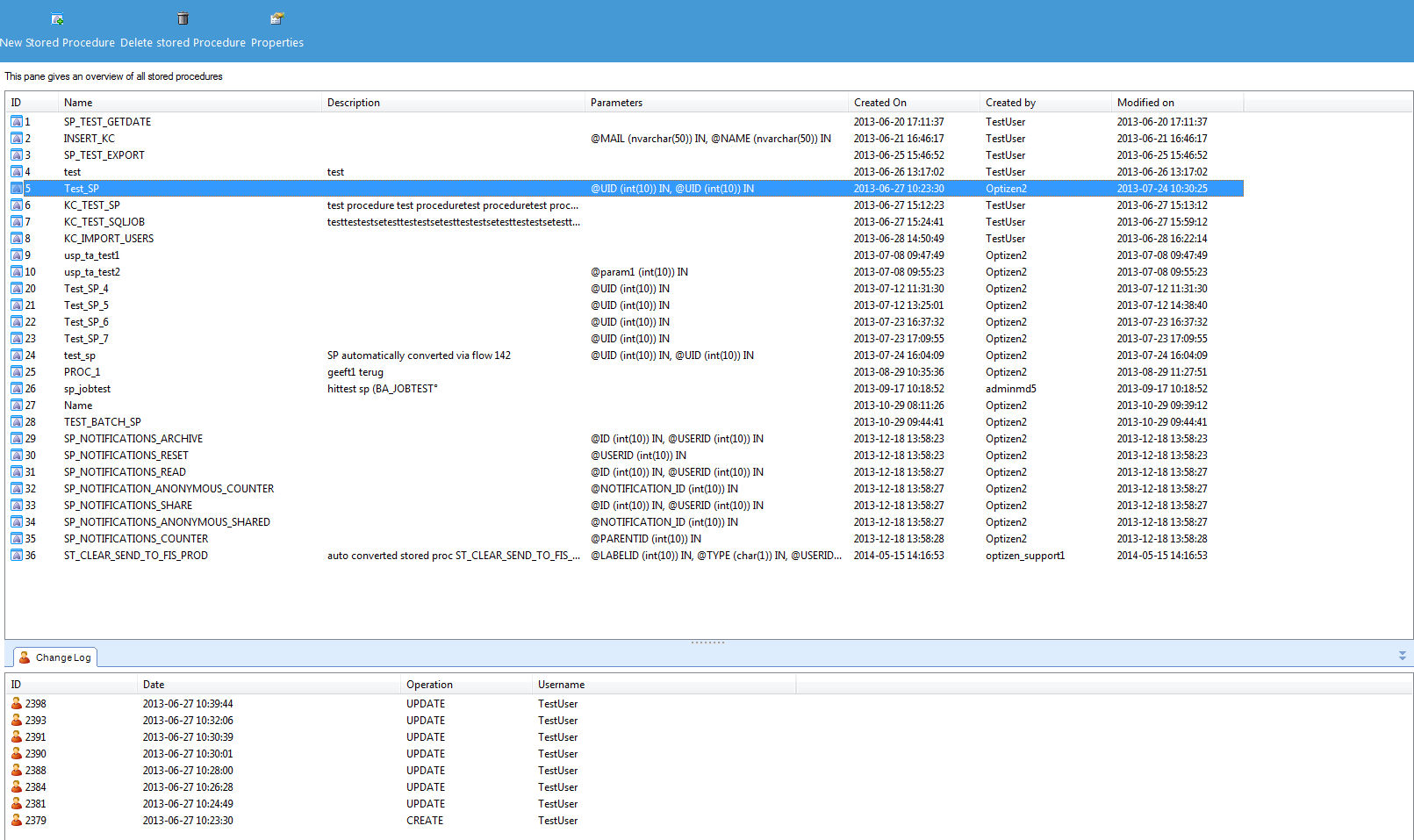Click the pane splitter handle dots
The width and height of the screenshot is (1414, 840).
click(x=707, y=643)
